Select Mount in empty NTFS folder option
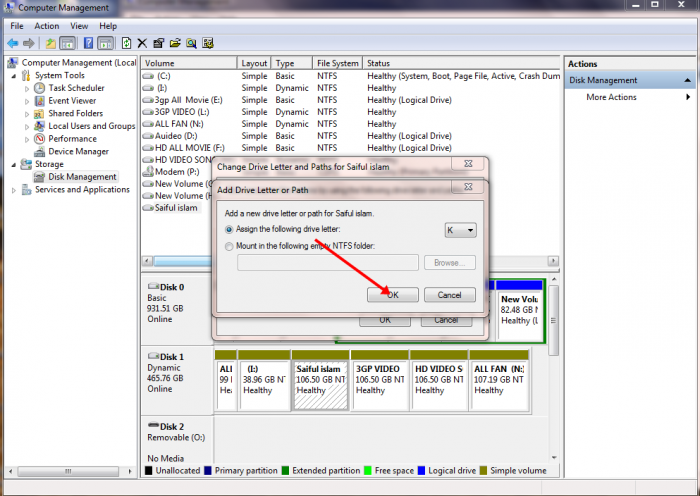This screenshot has height=496, width=700. (x=229, y=246)
